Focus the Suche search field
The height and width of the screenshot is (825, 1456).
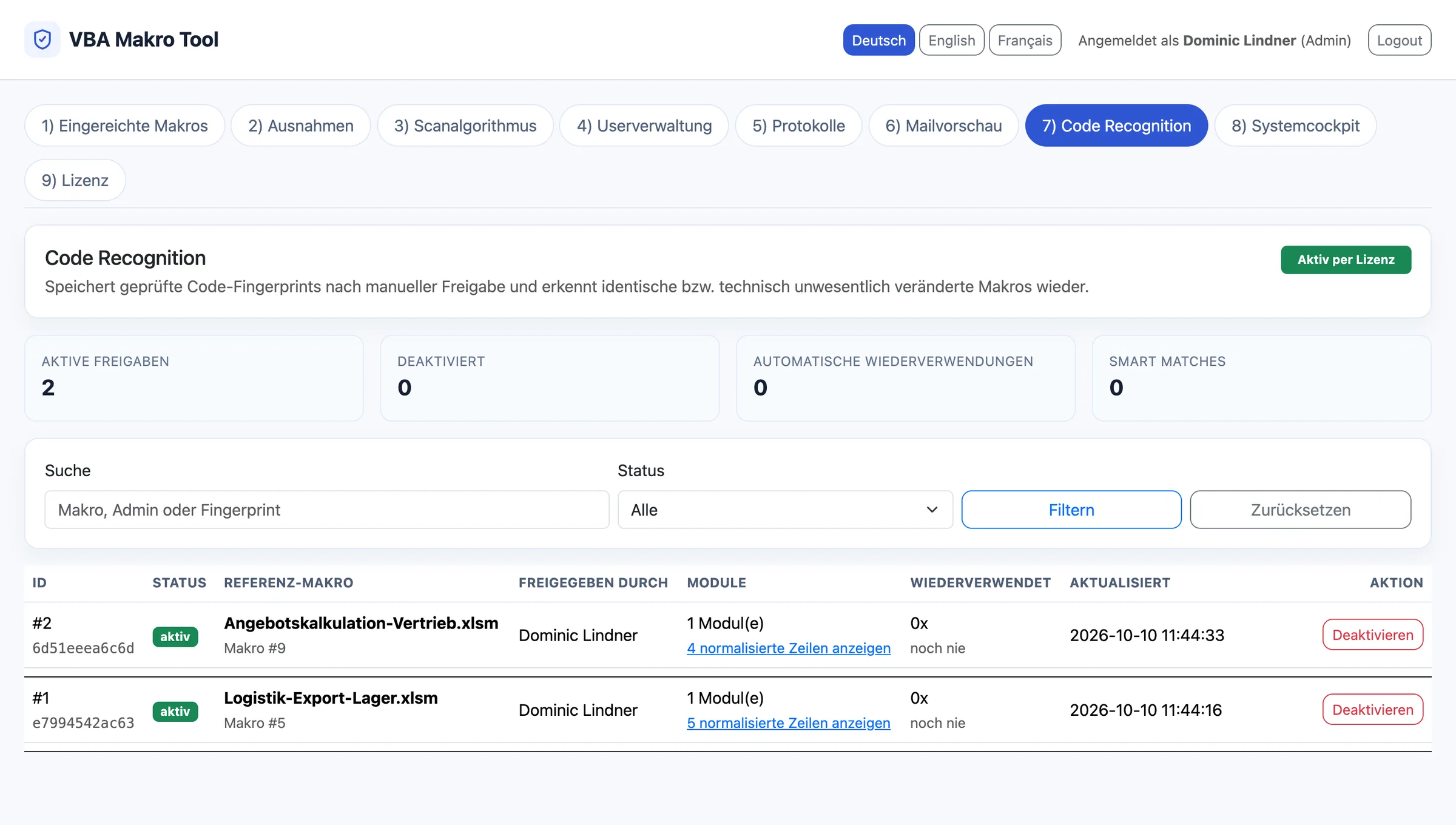tap(326, 510)
